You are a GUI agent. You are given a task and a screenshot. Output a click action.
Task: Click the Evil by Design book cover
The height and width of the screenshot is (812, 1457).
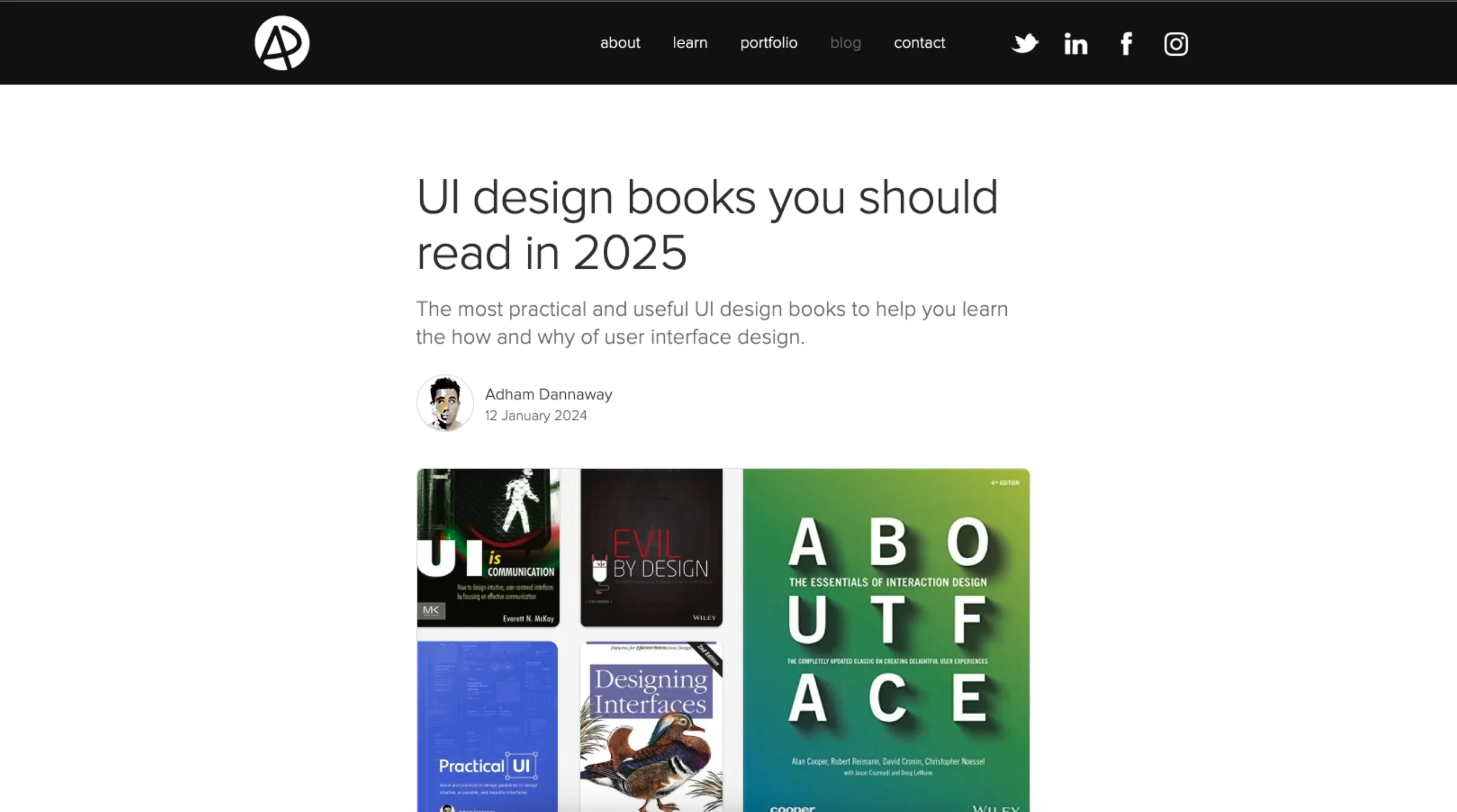pos(652,547)
